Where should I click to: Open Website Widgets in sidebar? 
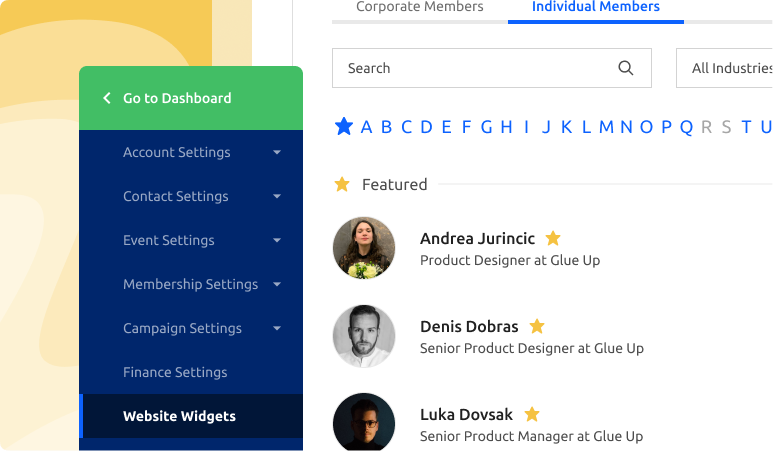pyautogui.click(x=179, y=416)
